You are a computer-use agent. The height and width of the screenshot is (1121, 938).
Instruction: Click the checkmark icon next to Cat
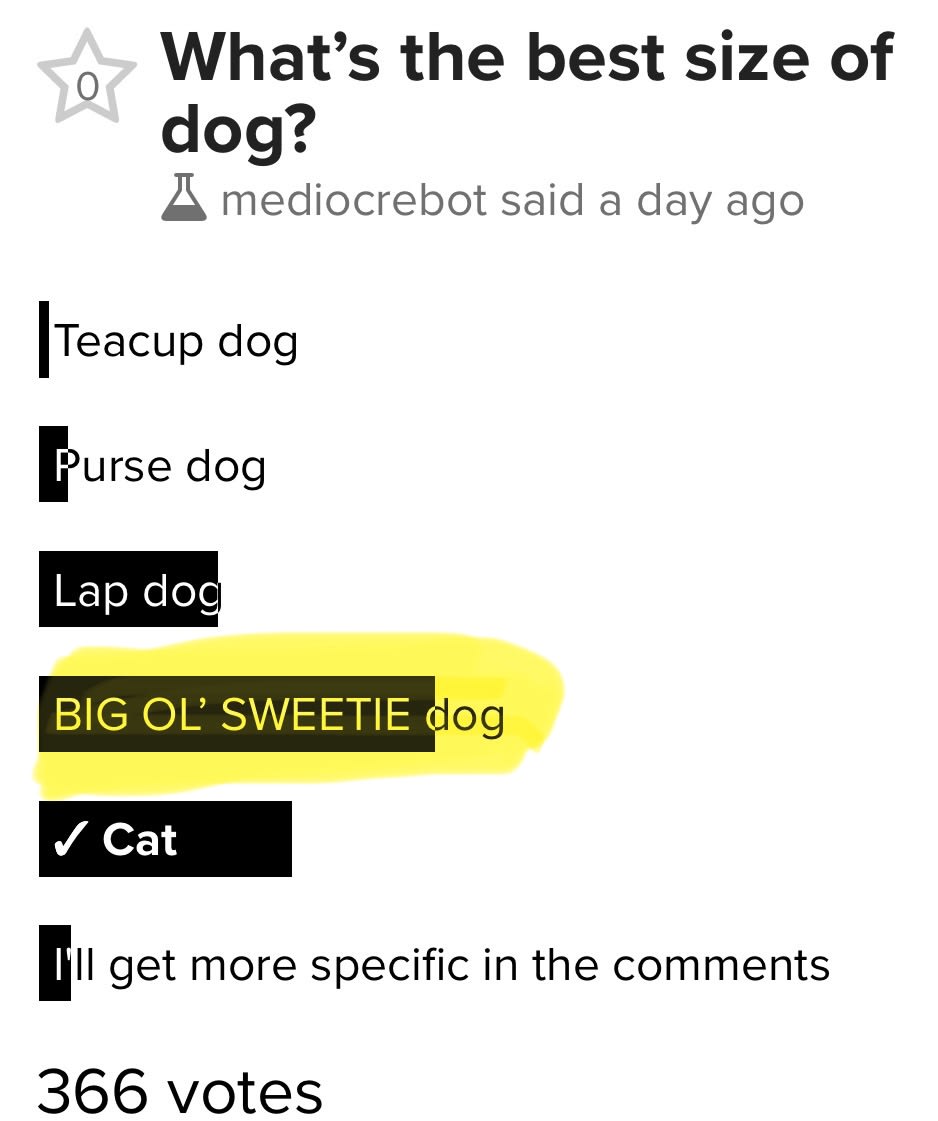point(68,839)
